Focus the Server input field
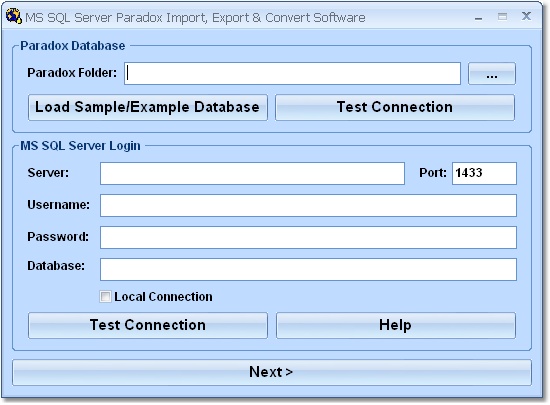This screenshot has height=405, width=550. point(252,173)
